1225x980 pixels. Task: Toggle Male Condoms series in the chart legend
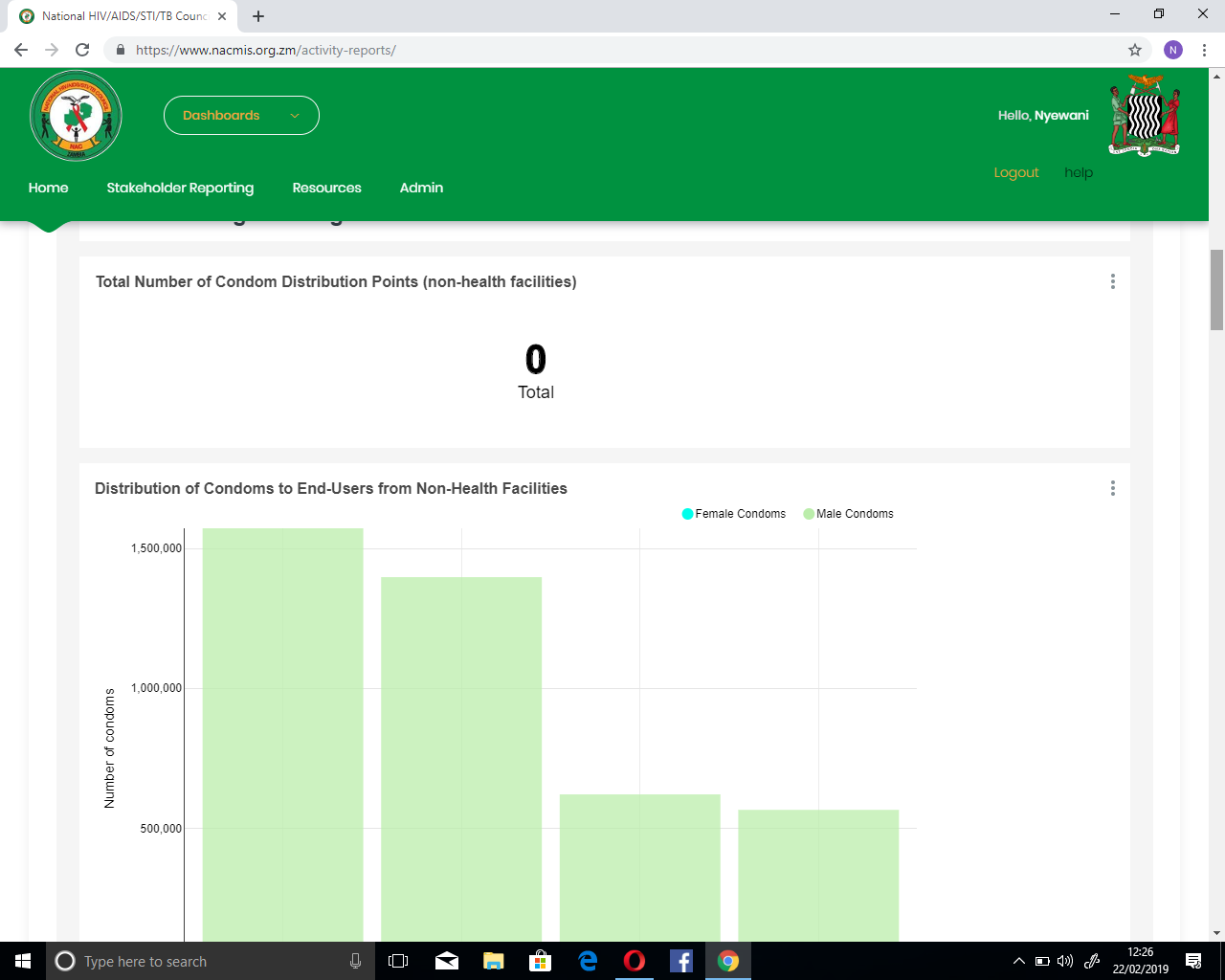848,514
